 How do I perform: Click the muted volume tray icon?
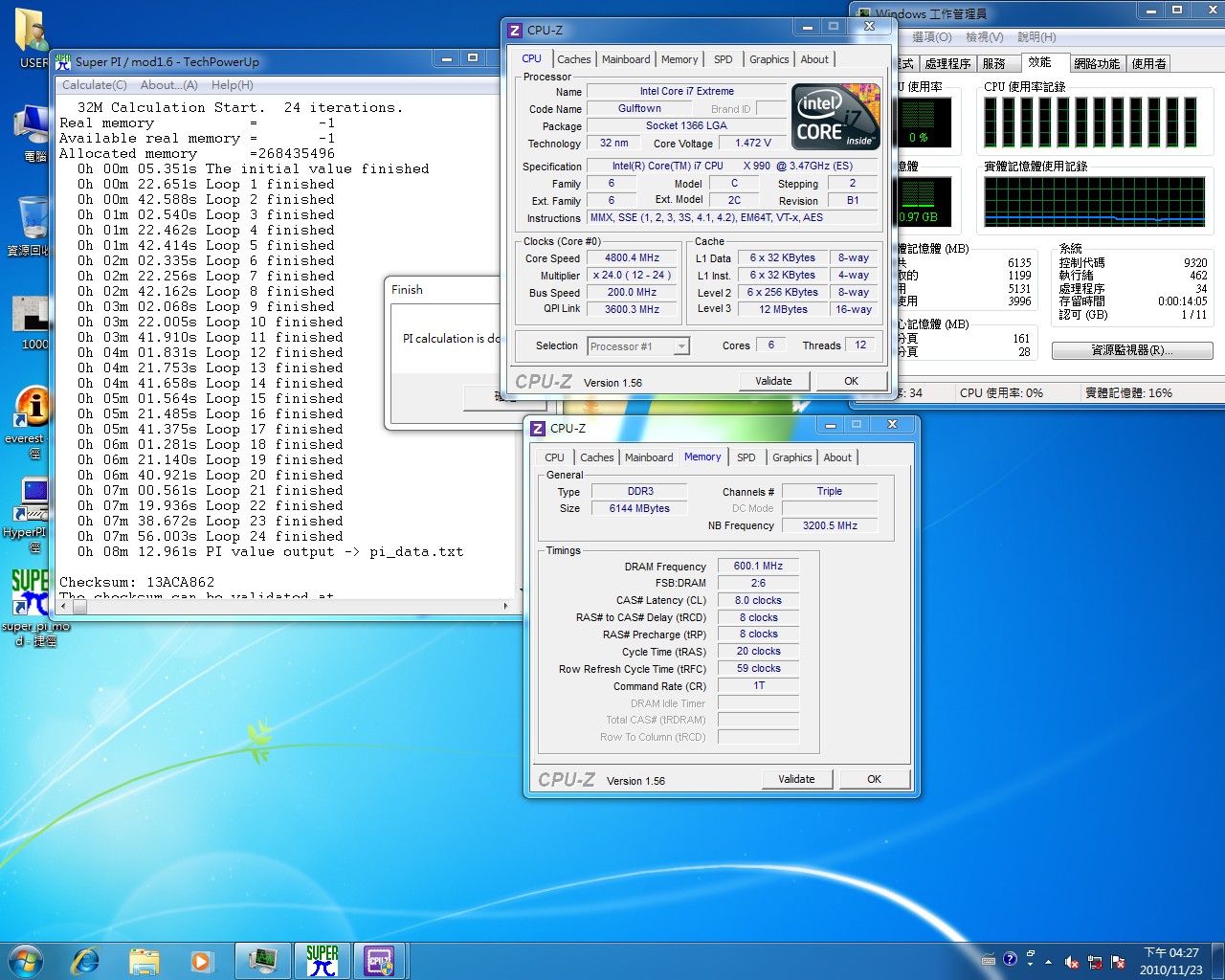[1072, 962]
